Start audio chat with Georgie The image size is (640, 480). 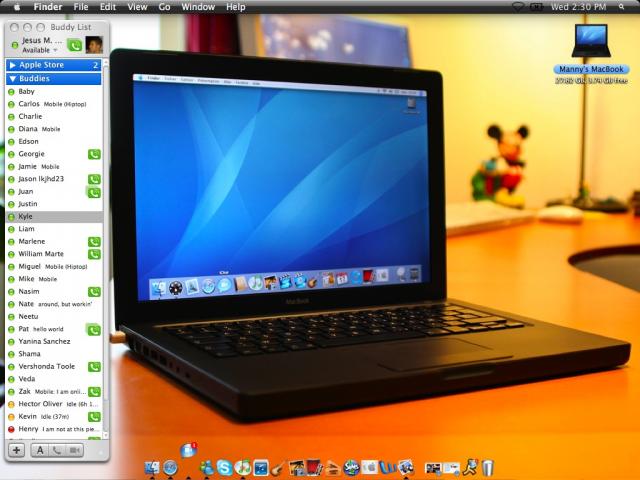point(94,154)
